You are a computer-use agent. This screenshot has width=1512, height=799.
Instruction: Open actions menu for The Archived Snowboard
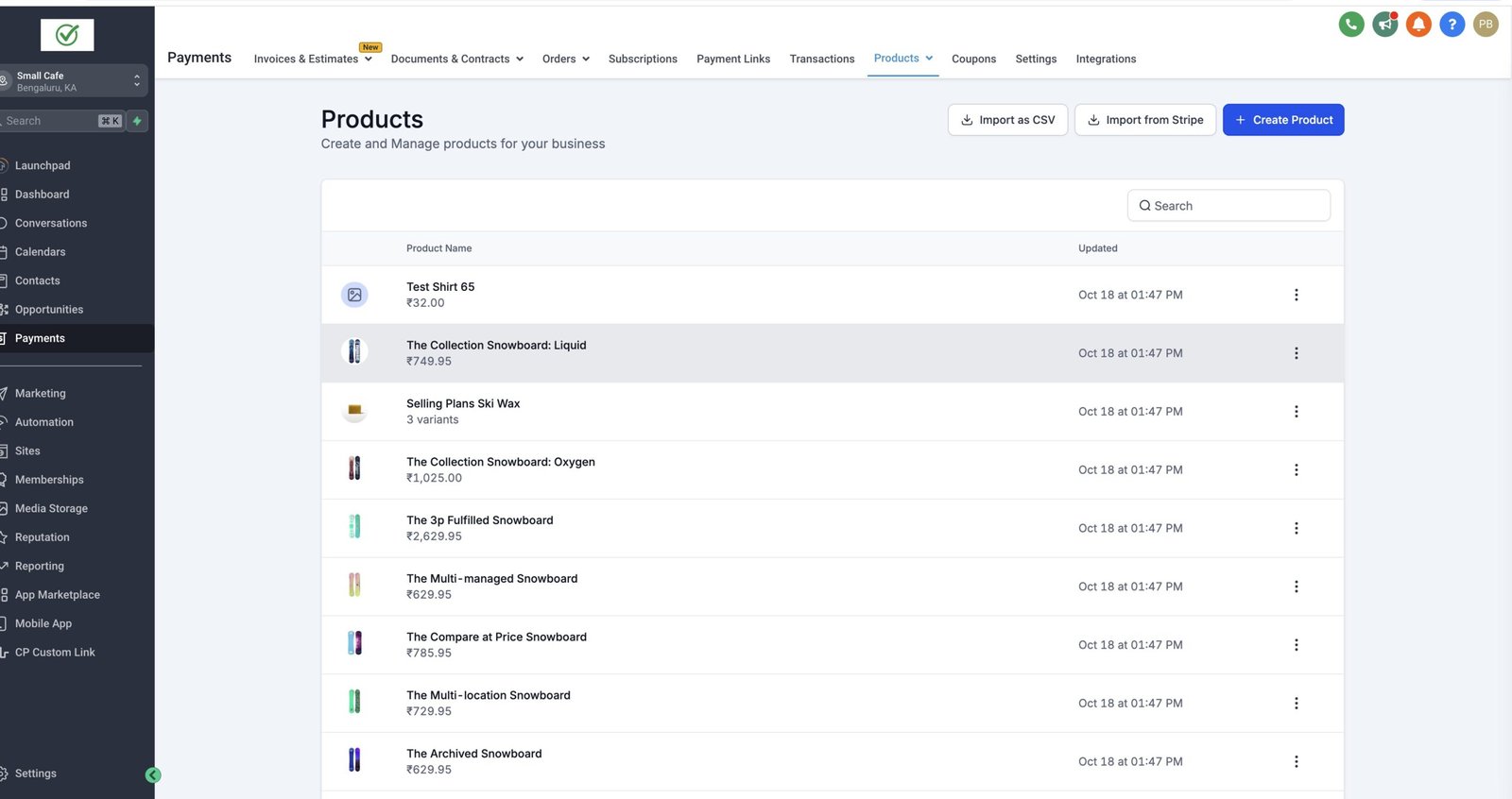pos(1296,761)
